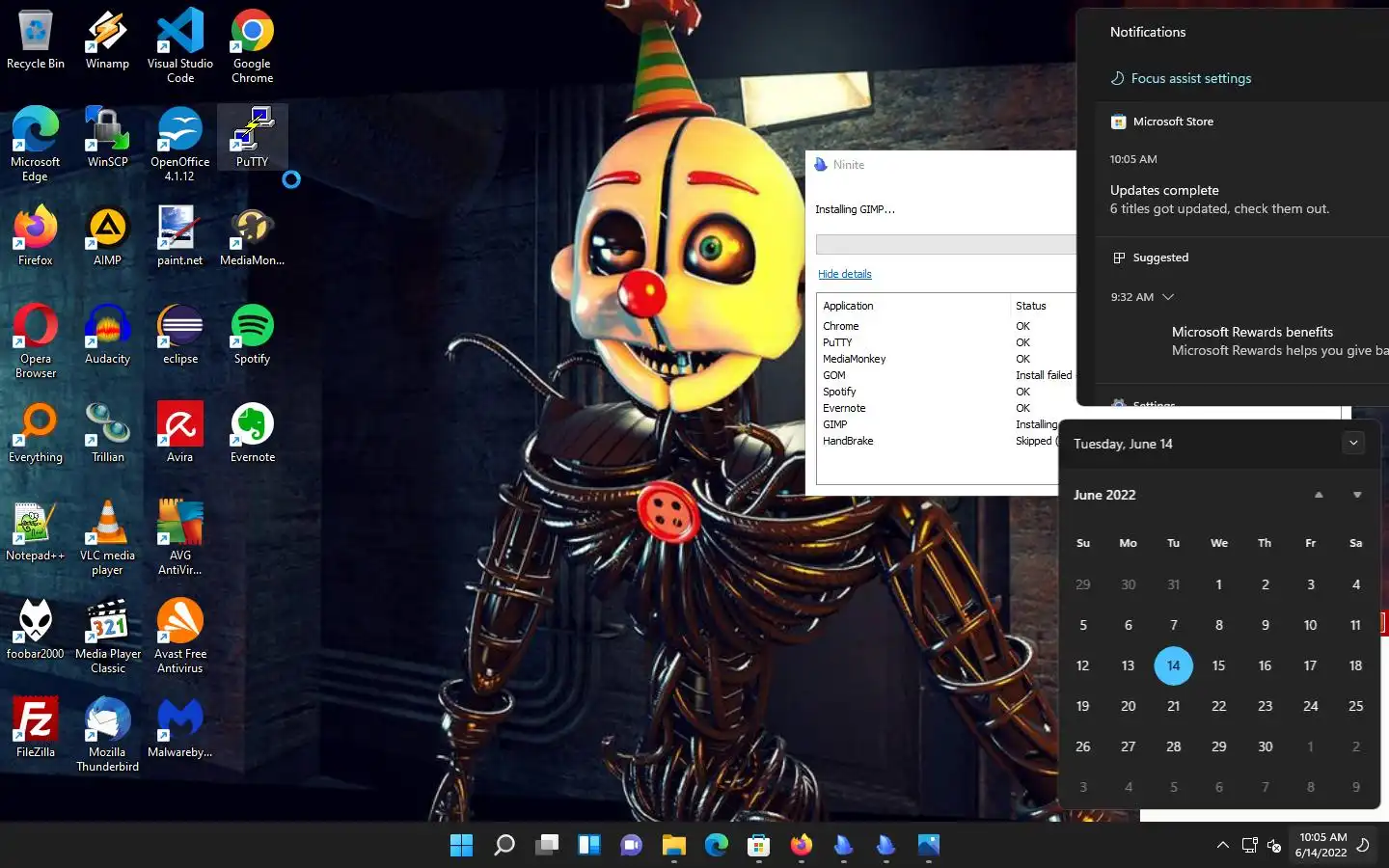Open Opera Browser desktop shortcut
Screen dimensions: 1389x868
point(36,341)
